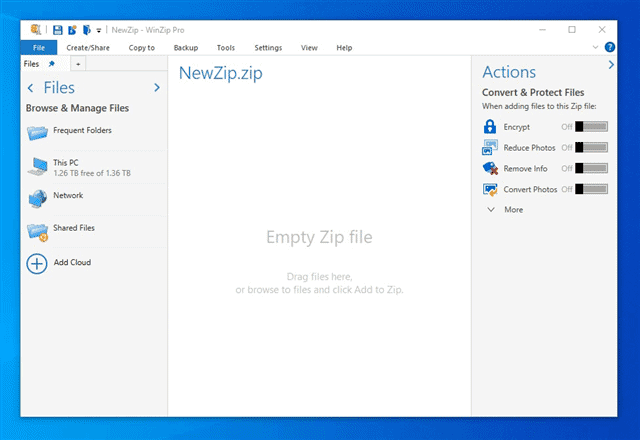Click the Empty Zip file drop area text
This screenshot has height=440, width=640.
tap(319, 237)
